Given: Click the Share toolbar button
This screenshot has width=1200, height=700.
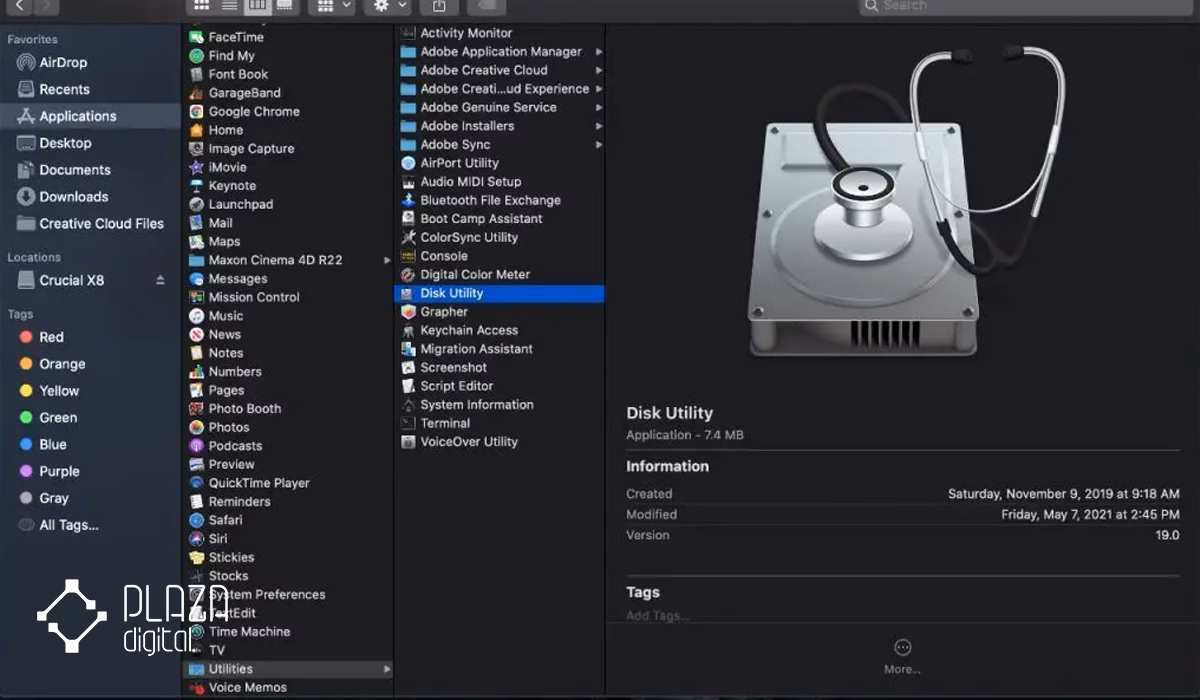Looking at the screenshot, I should pos(439,5).
